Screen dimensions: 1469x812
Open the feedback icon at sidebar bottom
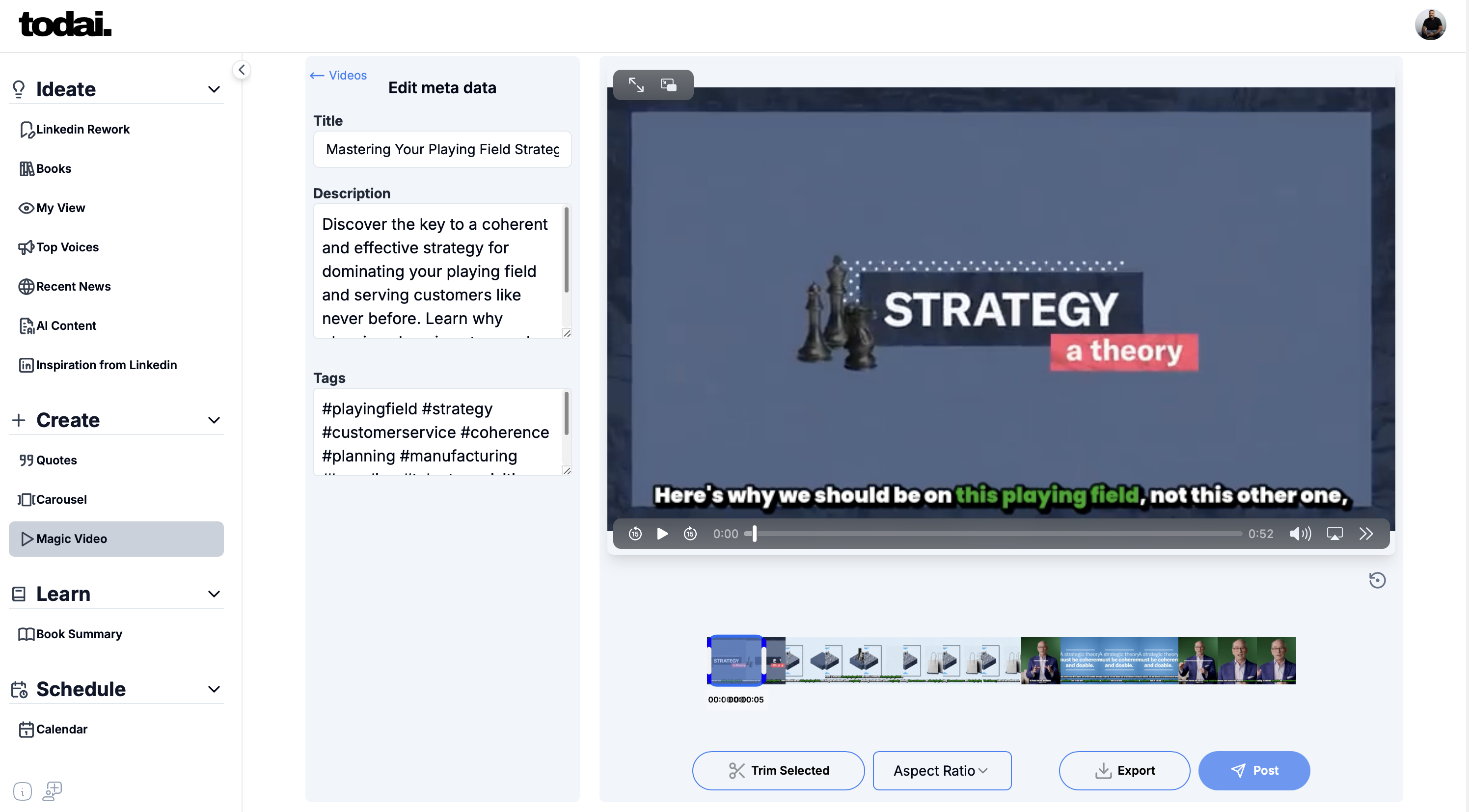(x=53, y=791)
